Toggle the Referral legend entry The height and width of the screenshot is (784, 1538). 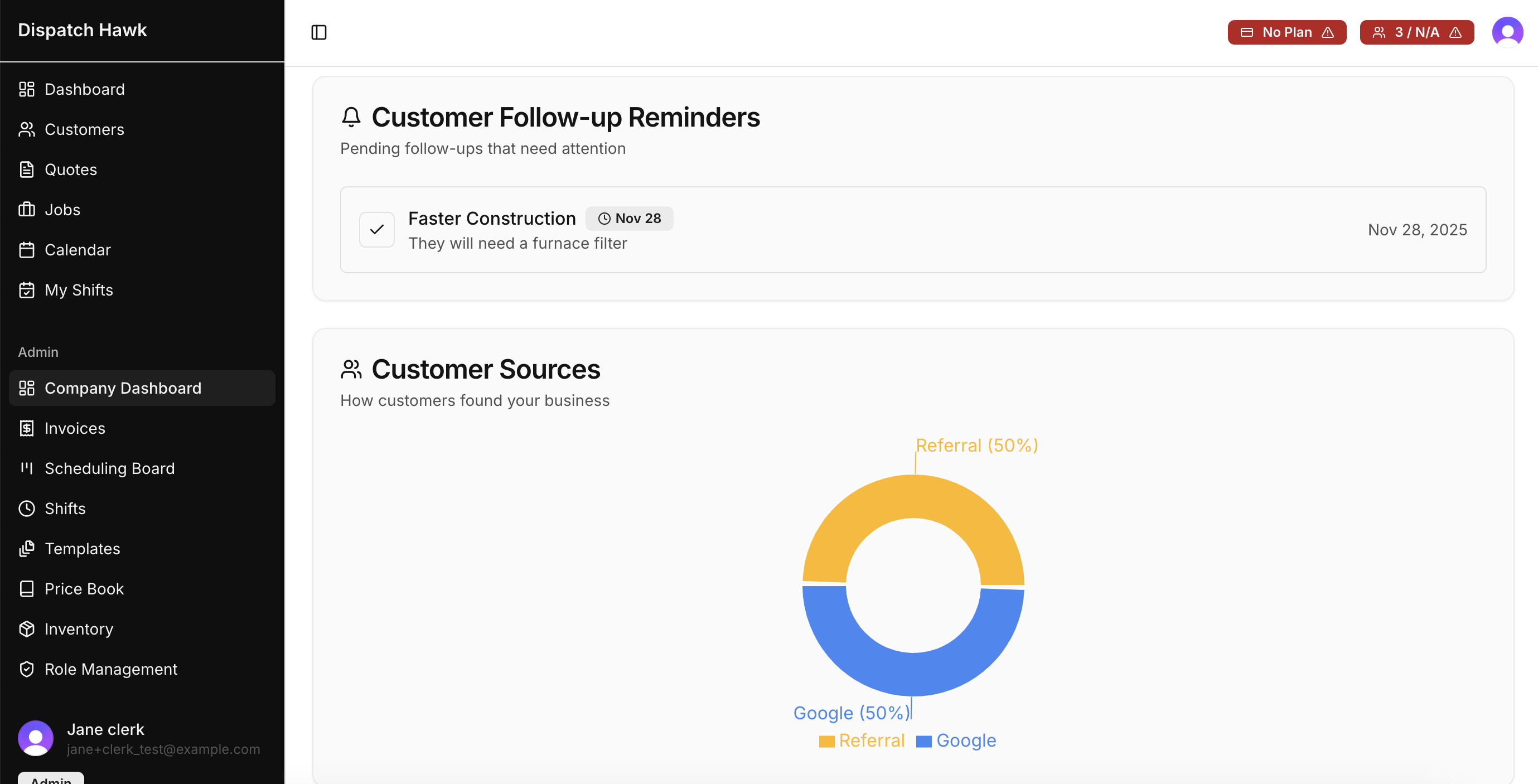[x=862, y=741]
